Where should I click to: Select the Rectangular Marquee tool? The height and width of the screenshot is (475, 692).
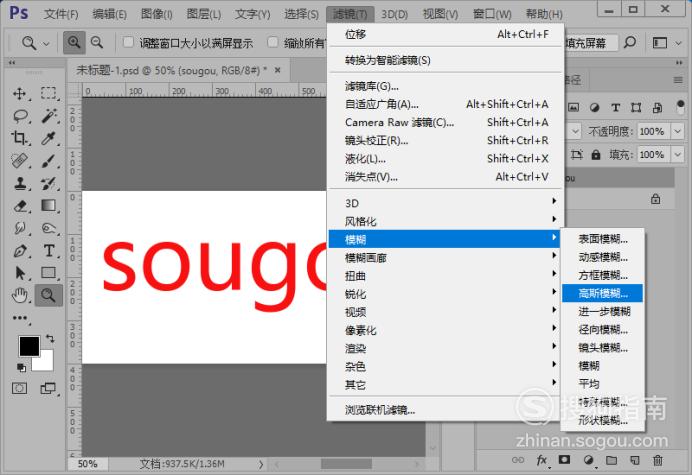point(49,93)
